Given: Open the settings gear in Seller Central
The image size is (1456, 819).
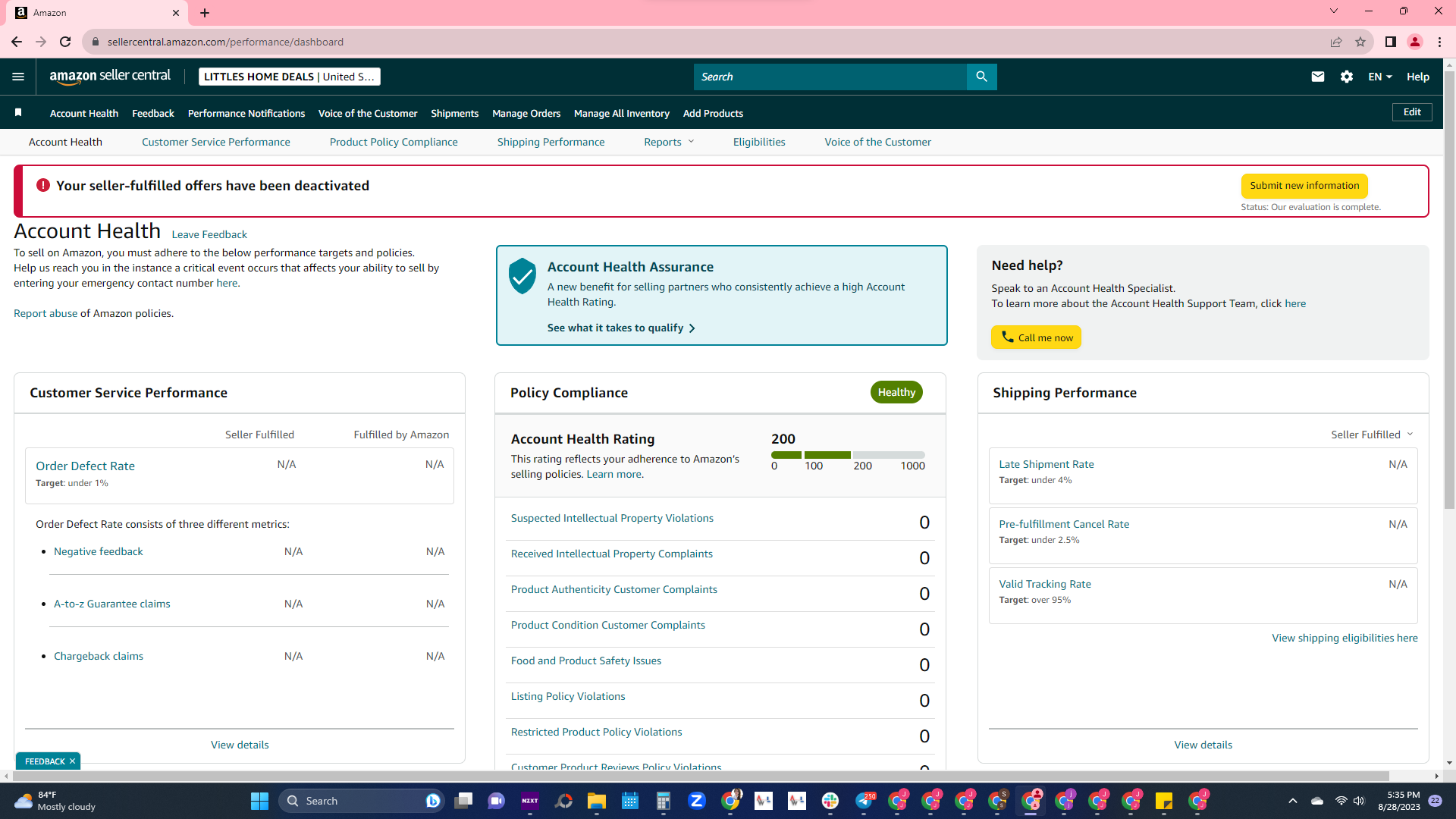Looking at the screenshot, I should point(1347,77).
